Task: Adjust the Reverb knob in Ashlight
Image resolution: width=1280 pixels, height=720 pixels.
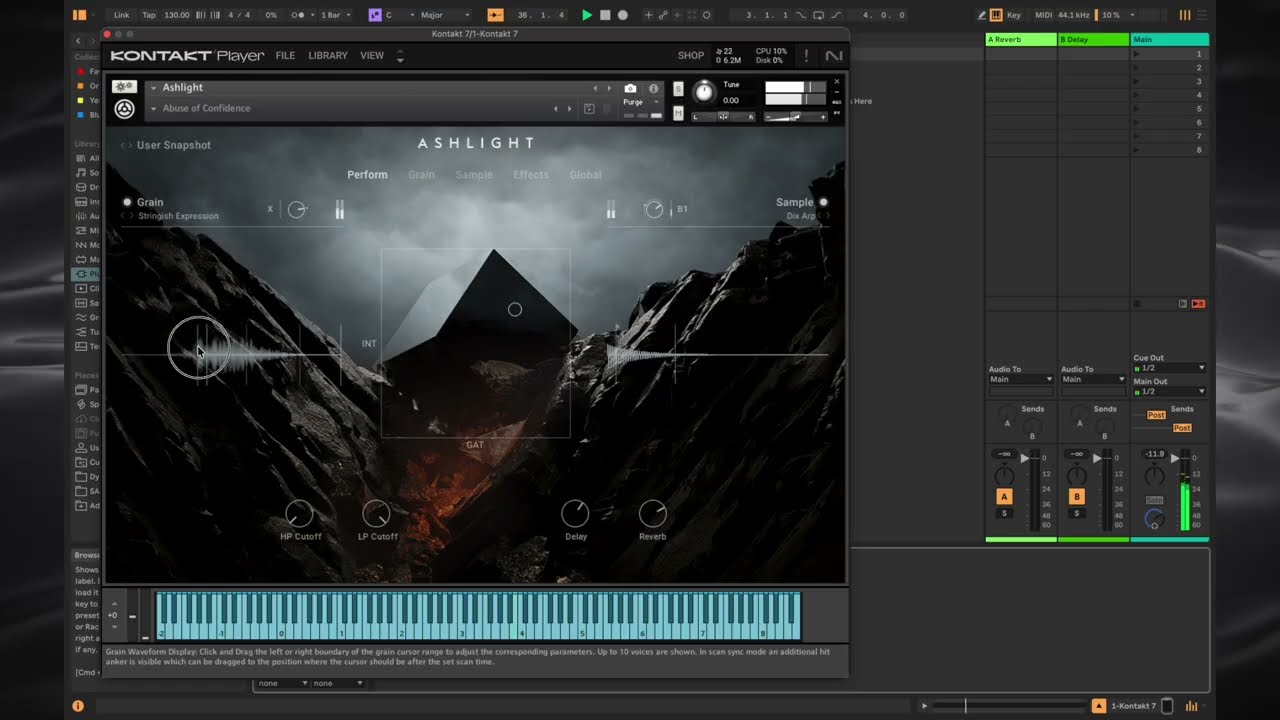Action: (x=652, y=514)
